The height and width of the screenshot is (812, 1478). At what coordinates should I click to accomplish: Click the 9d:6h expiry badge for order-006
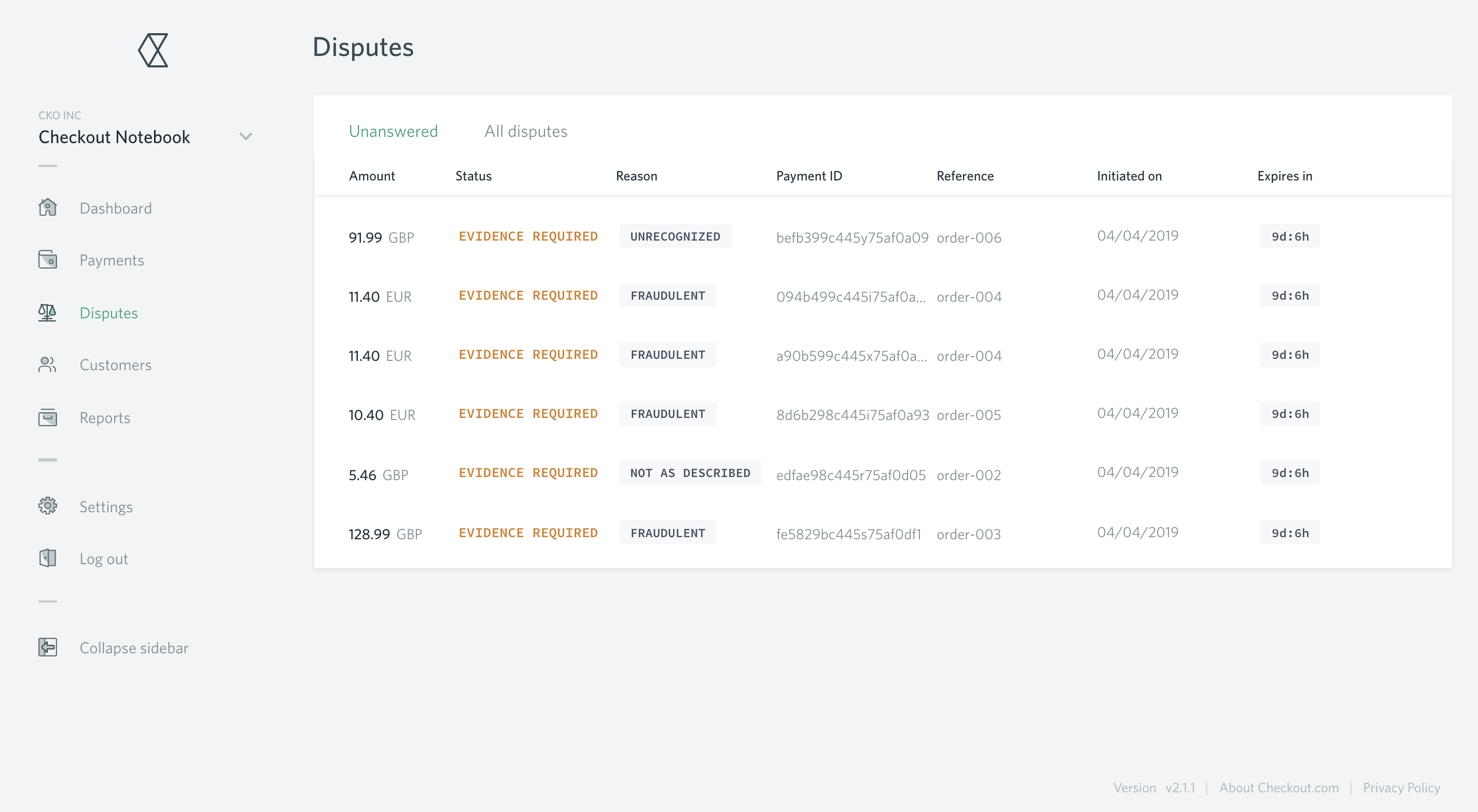(x=1290, y=236)
